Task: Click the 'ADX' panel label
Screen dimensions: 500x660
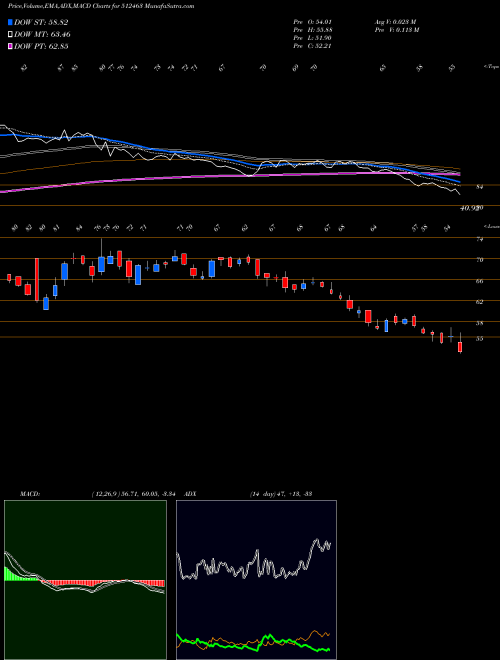Action: (191, 494)
